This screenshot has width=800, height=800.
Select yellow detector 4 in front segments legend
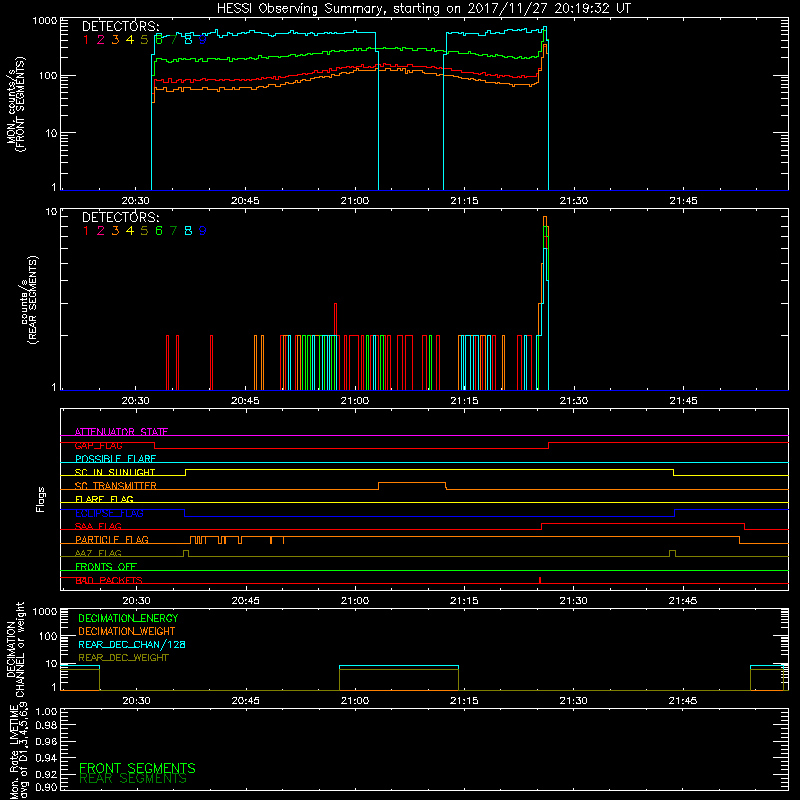click(x=130, y=40)
